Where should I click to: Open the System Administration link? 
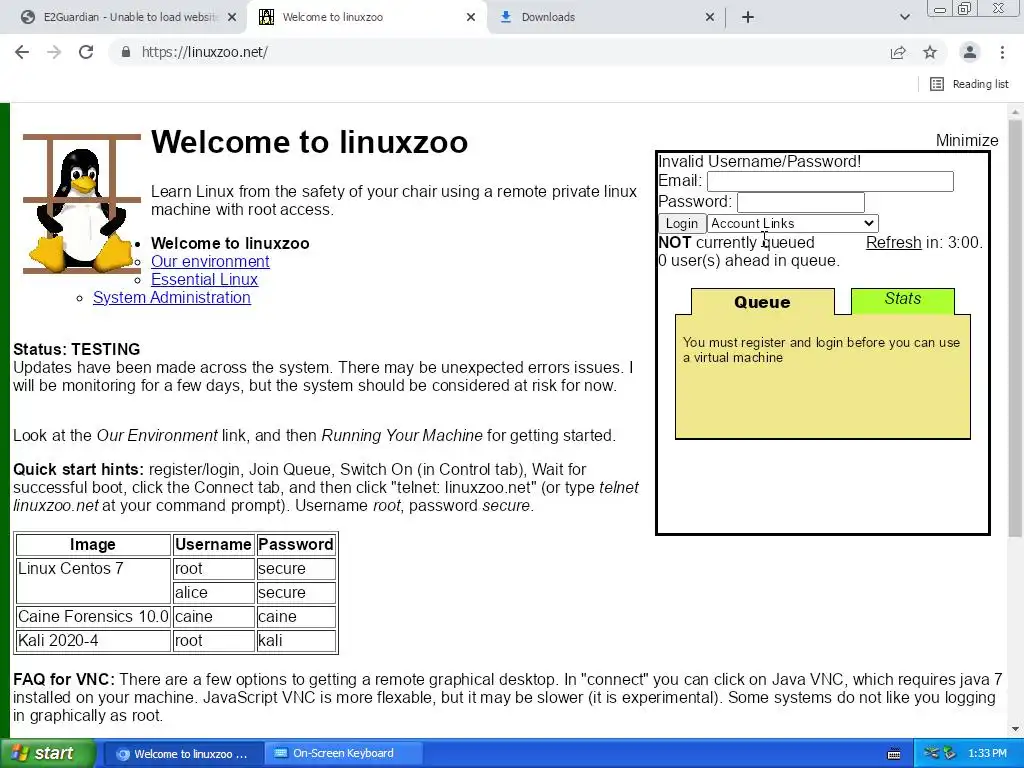pos(172,297)
